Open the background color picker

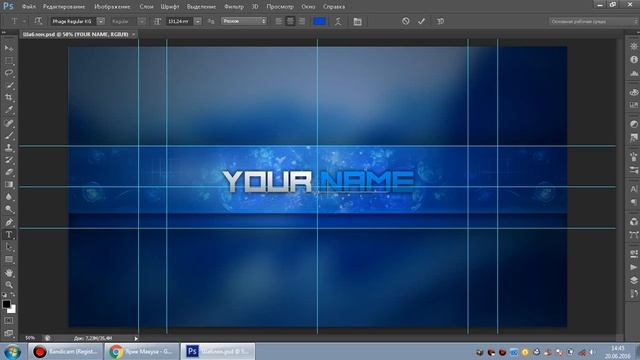point(13,310)
